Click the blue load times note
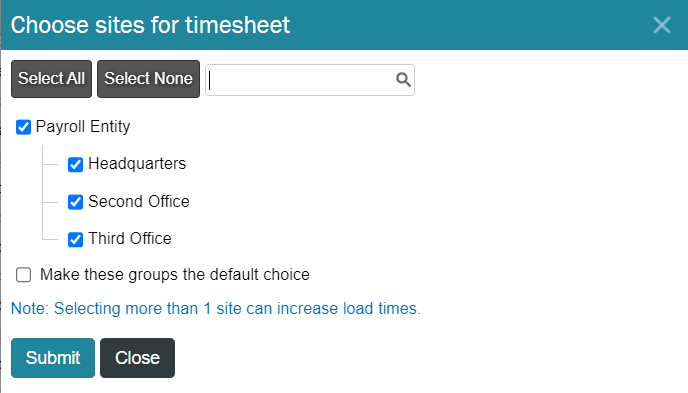688x393 pixels. [x=215, y=308]
